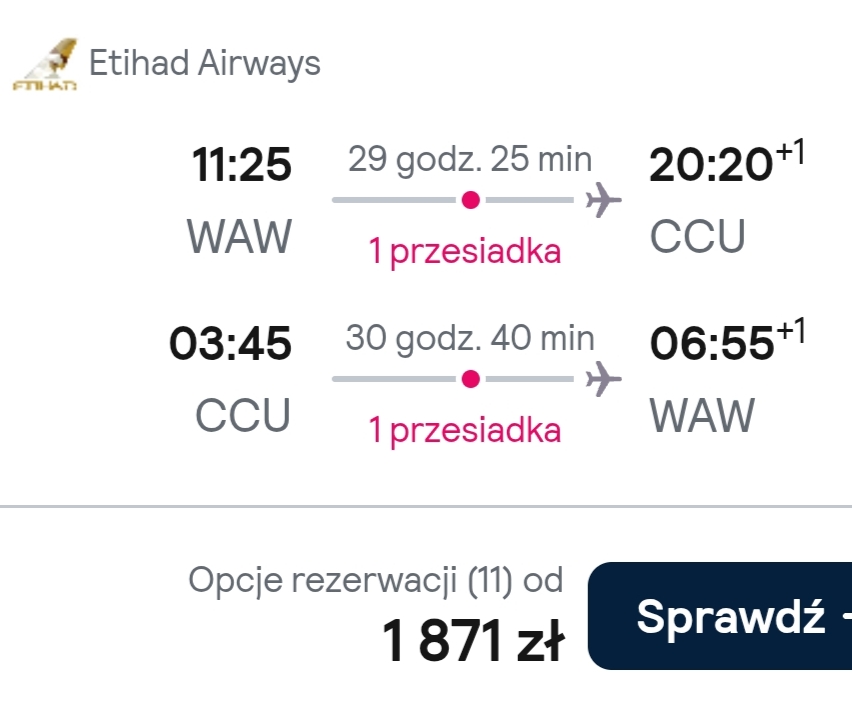The height and width of the screenshot is (706, 852).
Task: Click the outbound CCU destination airport code
Action: [698, 236]
